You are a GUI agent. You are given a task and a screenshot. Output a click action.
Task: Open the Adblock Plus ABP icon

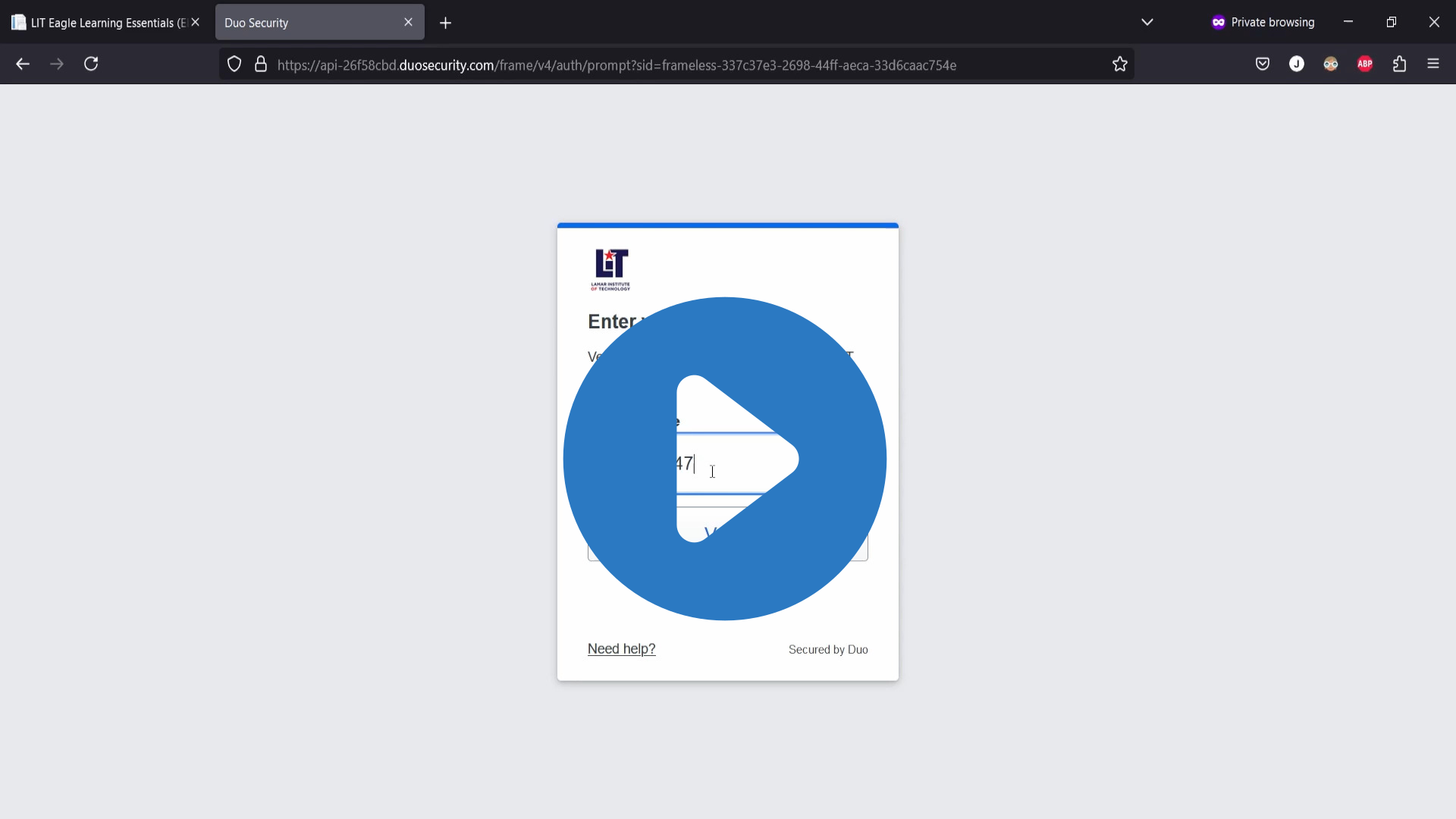click(1365, 64)
